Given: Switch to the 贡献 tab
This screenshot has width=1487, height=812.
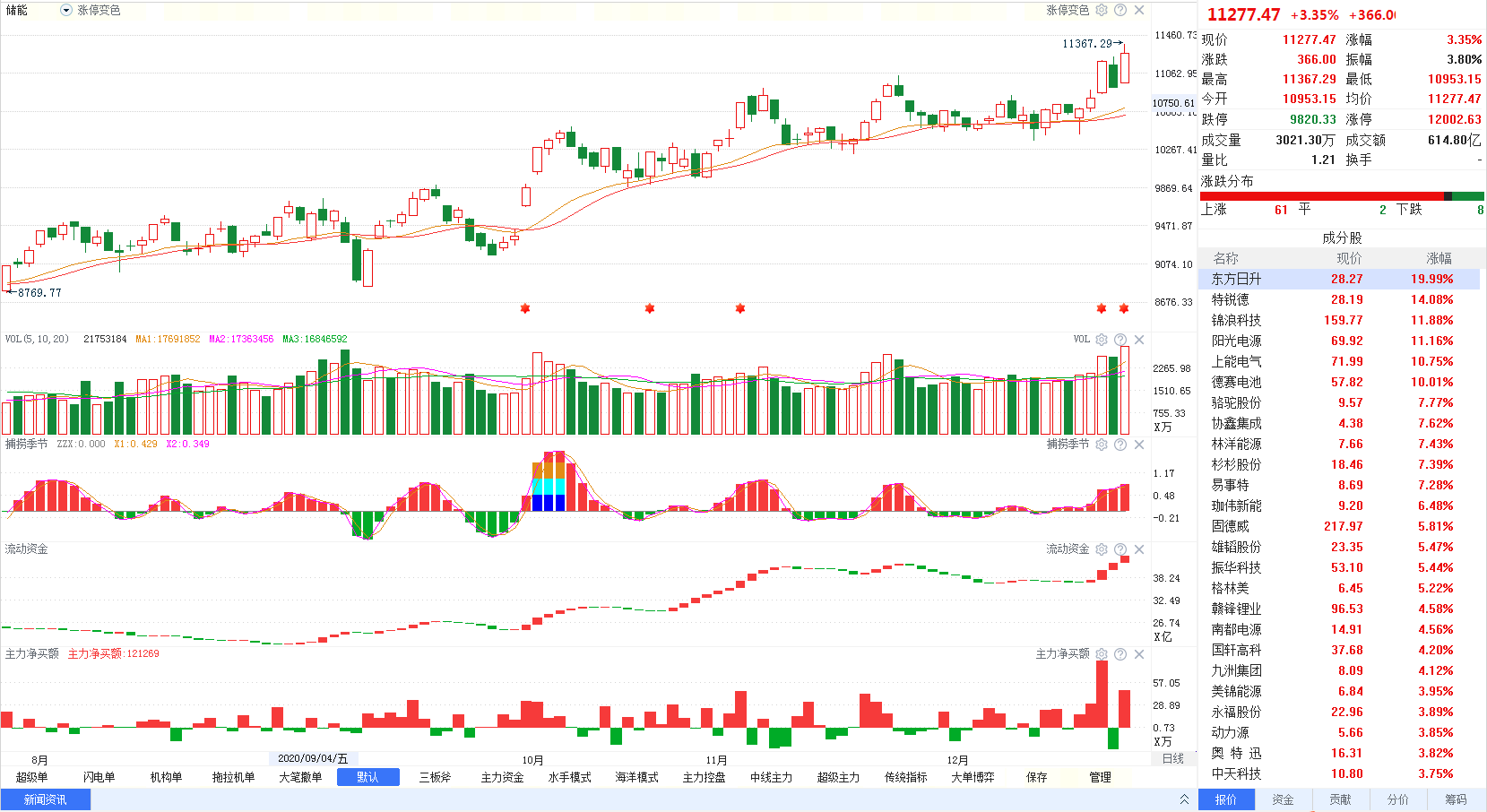Looking at the screenshot, I should (x=1341, y=799).
